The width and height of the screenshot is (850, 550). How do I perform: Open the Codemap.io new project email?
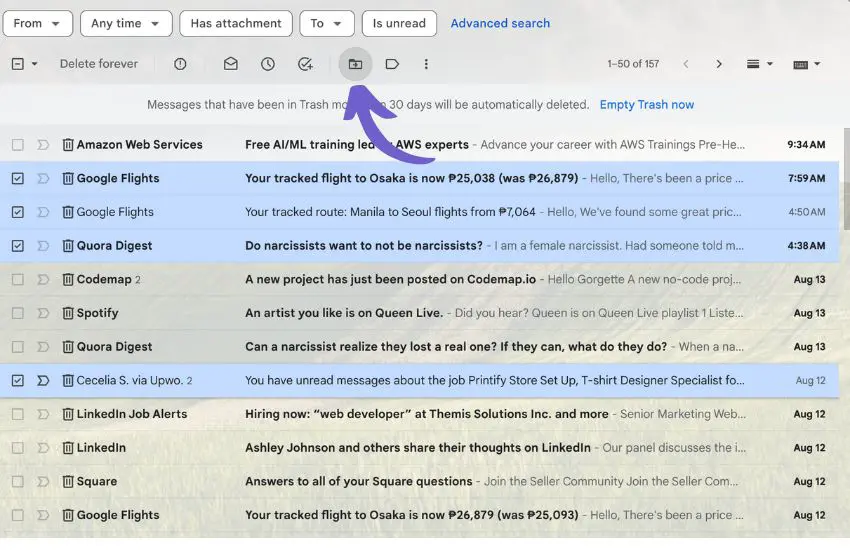point(420,280)
